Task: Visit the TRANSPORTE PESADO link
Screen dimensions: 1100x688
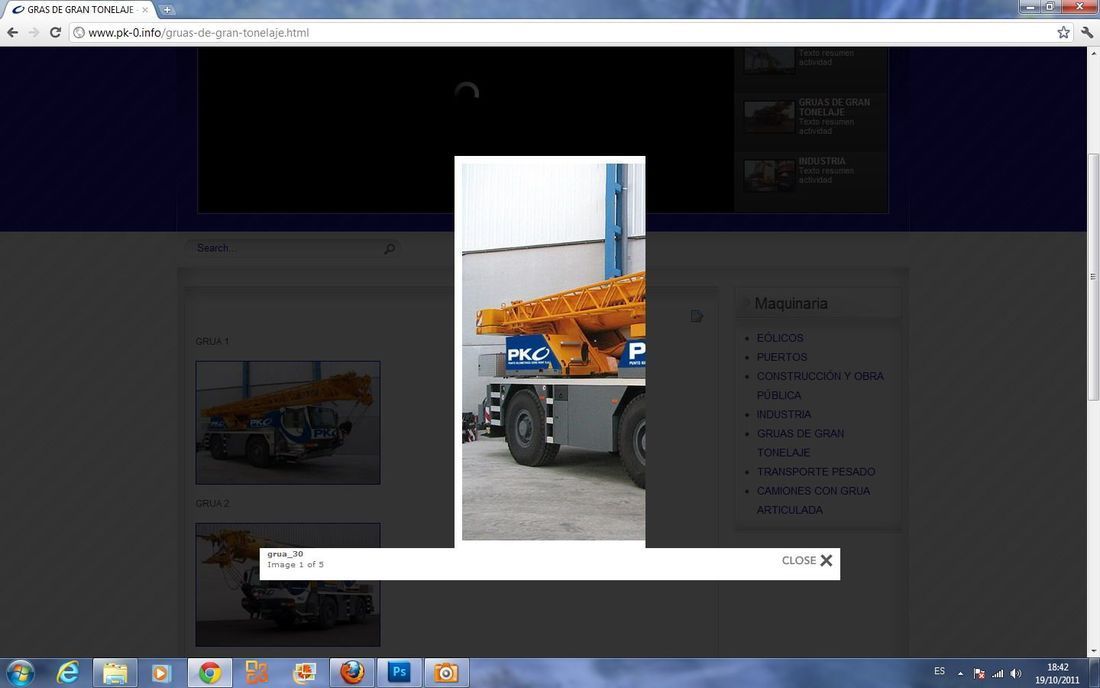Action: pyautogui.click(x=816, y=472)
